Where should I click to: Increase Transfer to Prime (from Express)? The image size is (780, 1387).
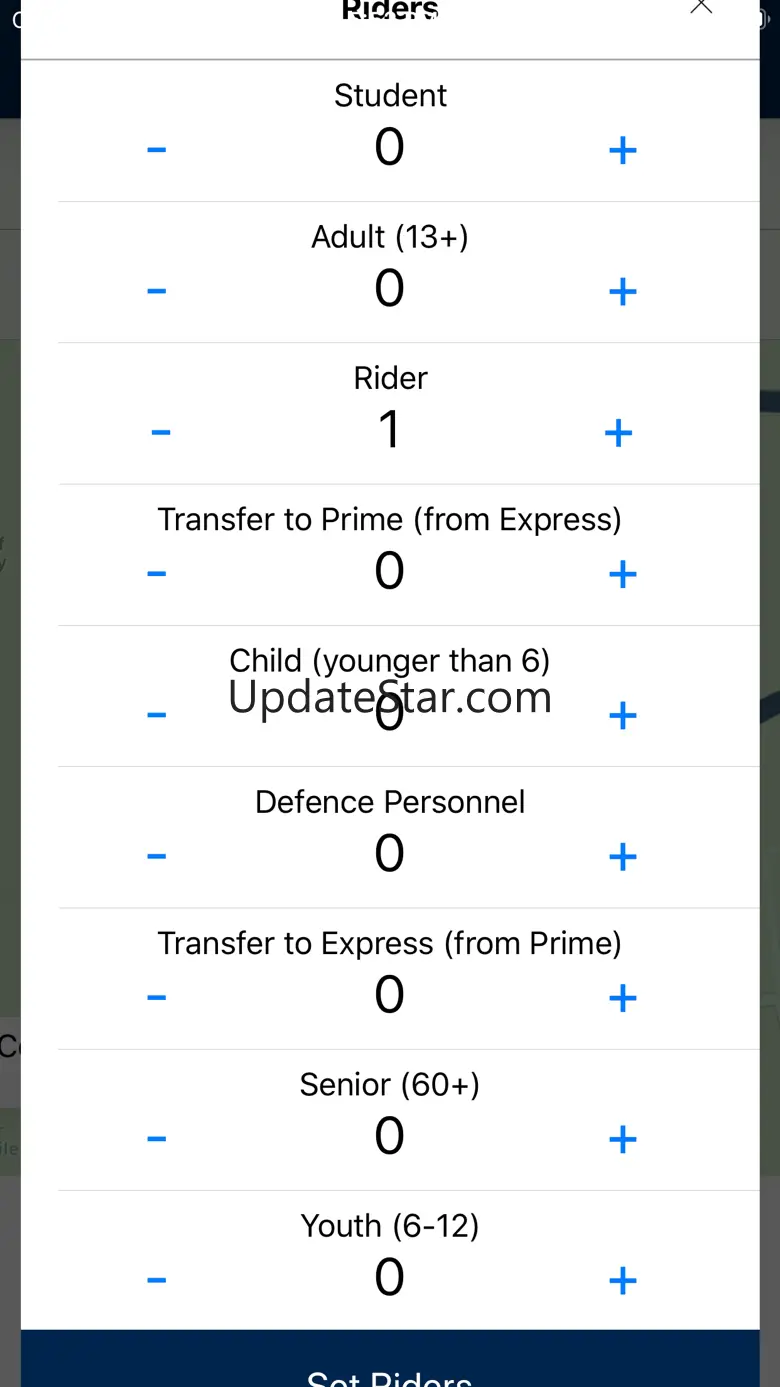click(622, 574)
